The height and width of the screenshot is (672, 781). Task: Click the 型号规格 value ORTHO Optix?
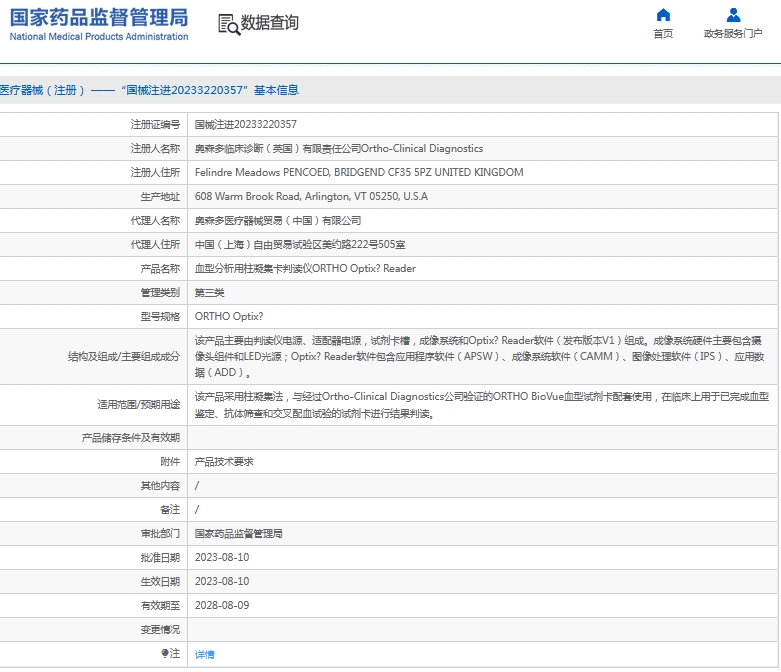(229, 316)
